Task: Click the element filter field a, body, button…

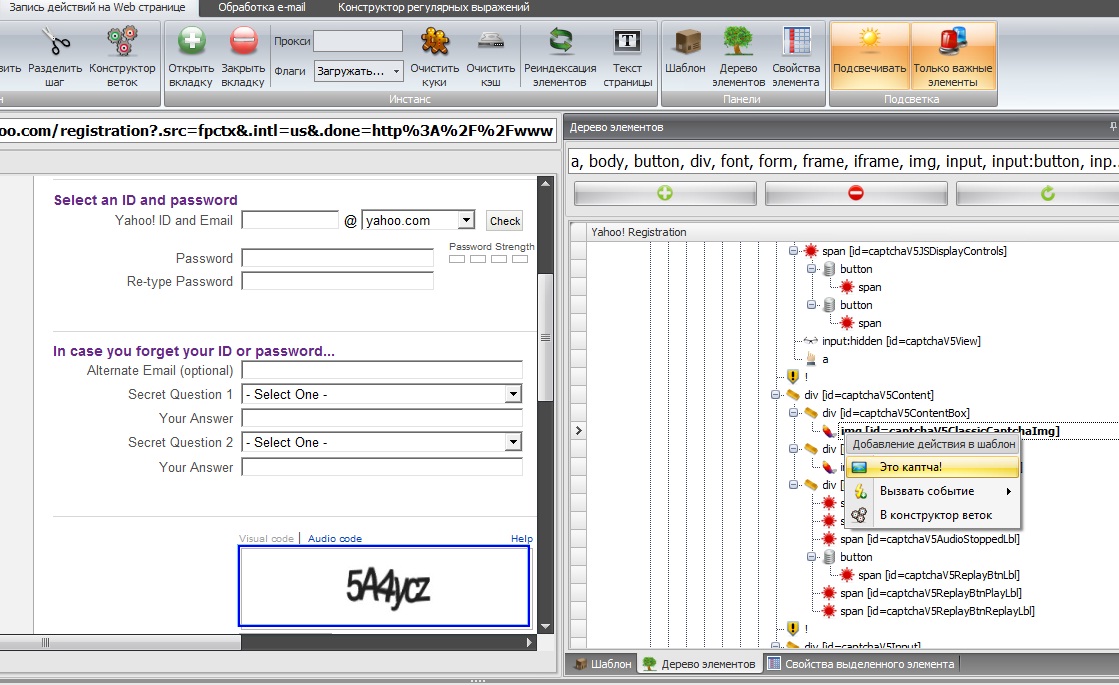Action: (x=843, y=161)
